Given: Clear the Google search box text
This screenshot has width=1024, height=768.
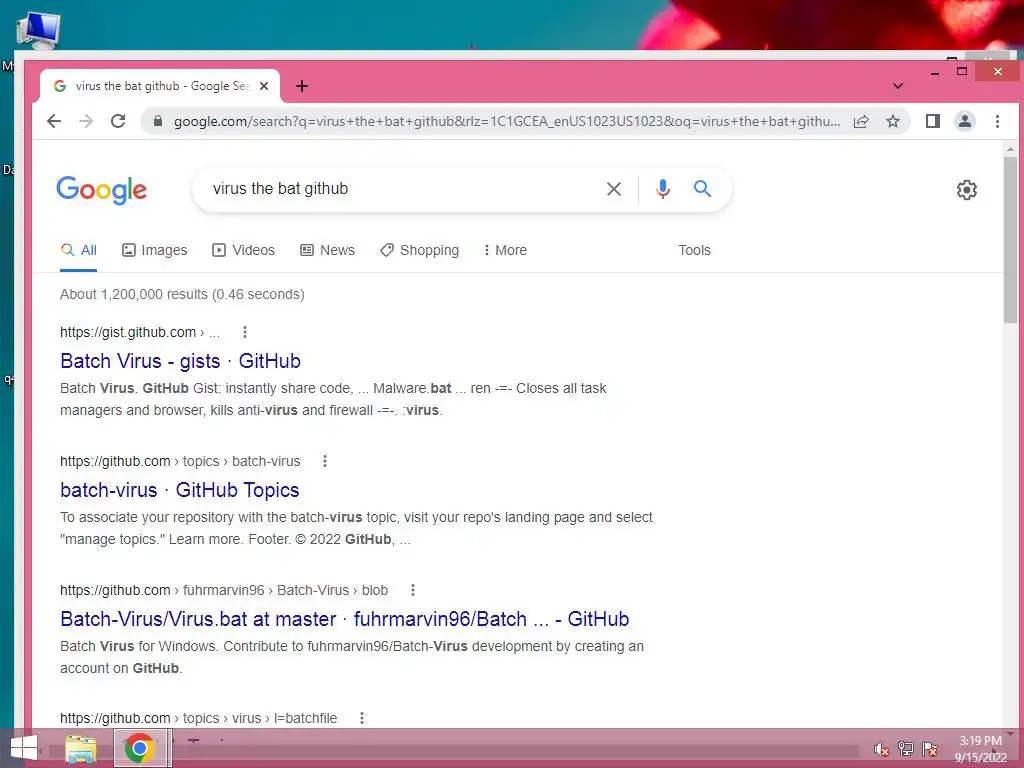Looking at the screenshot, I should (x=614, y=189).
